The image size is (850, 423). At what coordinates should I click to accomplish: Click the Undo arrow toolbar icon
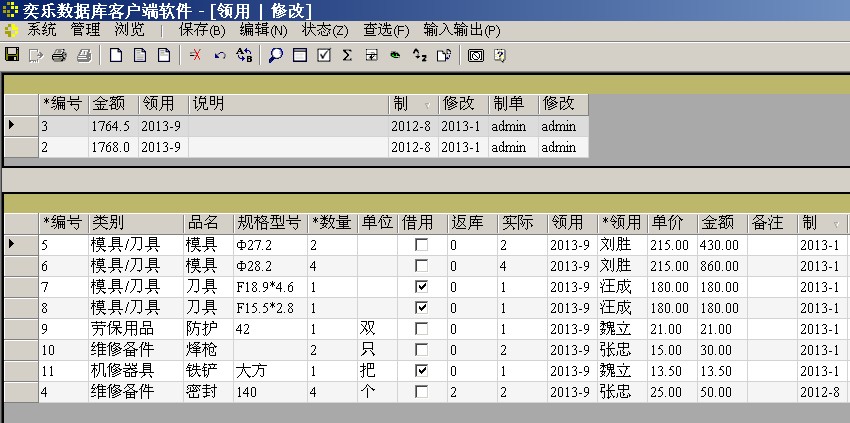click(219, 55)
